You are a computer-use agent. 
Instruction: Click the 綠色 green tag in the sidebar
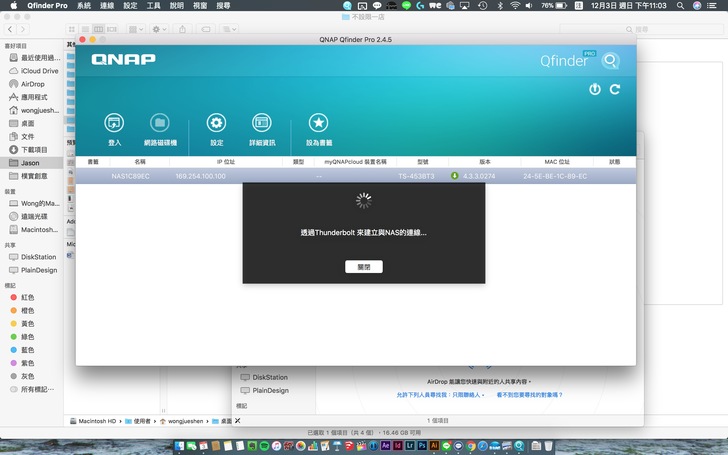pos(22,337)
